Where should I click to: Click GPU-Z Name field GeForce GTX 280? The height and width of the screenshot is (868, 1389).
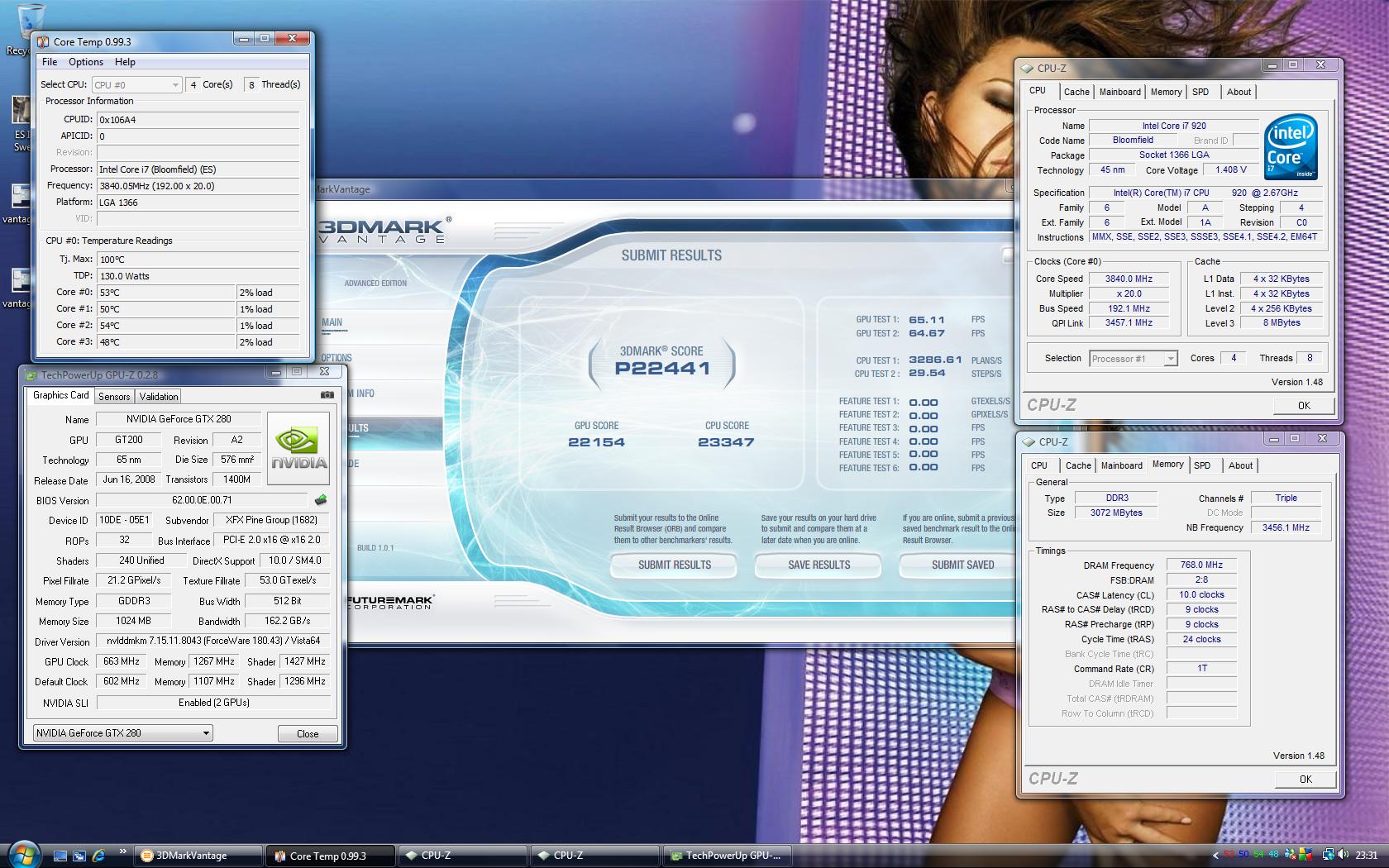click(179, 419)
